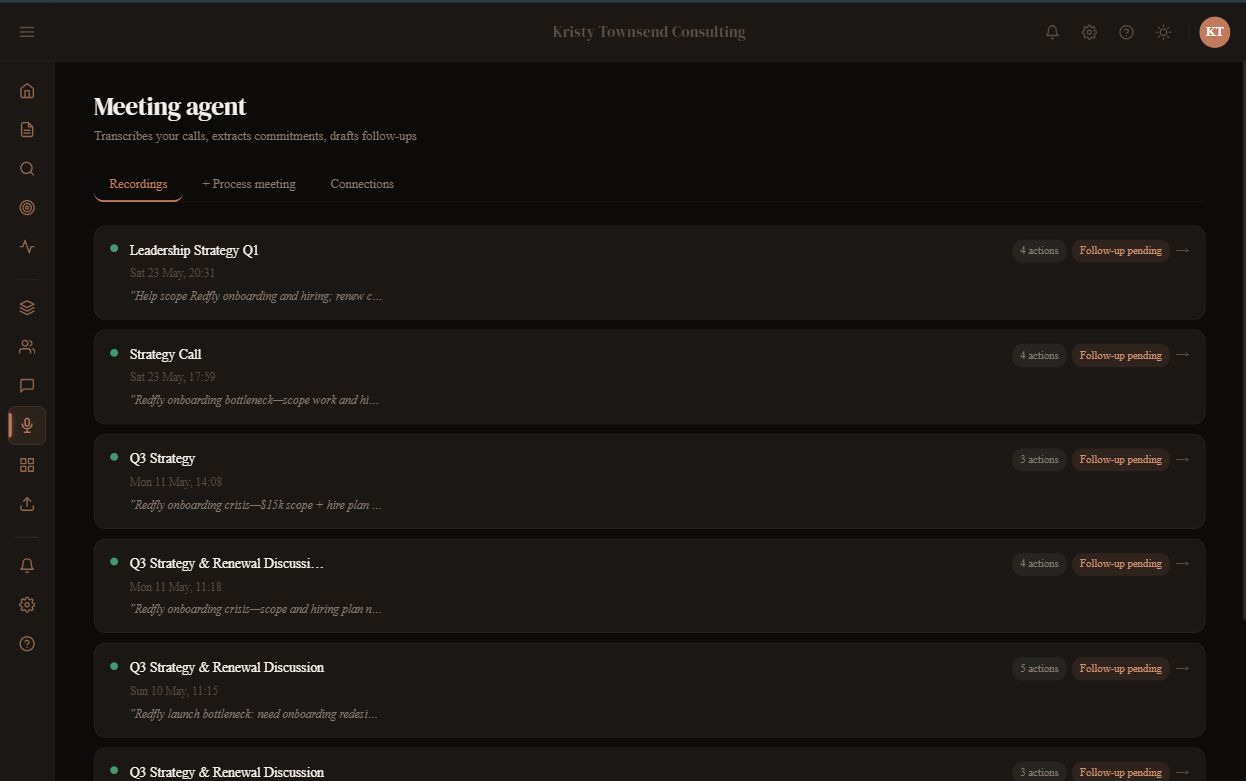Click the Kristy Townsend Consulting header title
The image size is (1246, 781).
coord(649,32)
